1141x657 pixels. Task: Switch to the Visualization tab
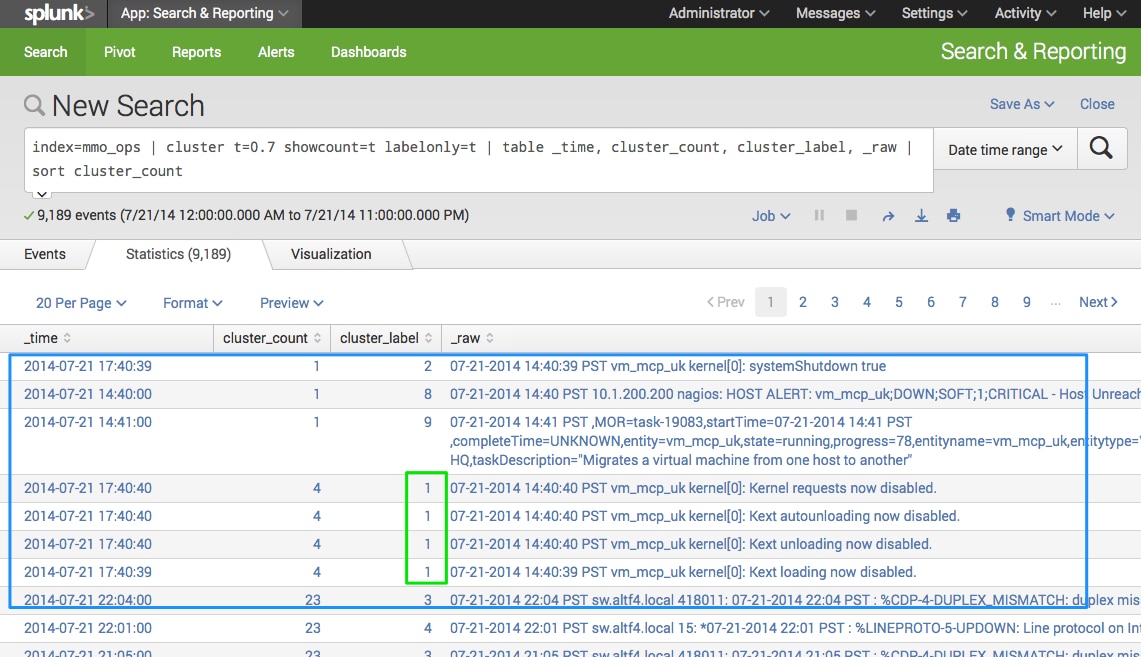331,254
